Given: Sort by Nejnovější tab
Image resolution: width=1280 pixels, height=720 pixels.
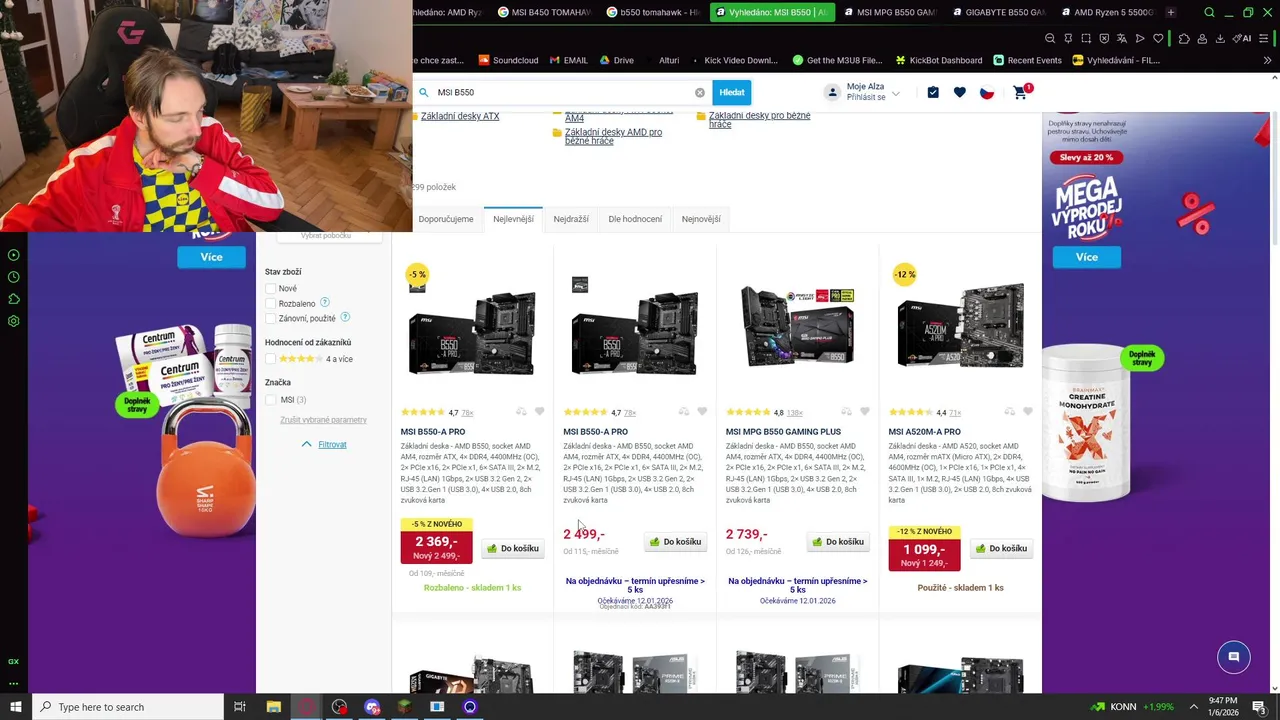Looking at the screenshot, I should (x=701, y=219).
